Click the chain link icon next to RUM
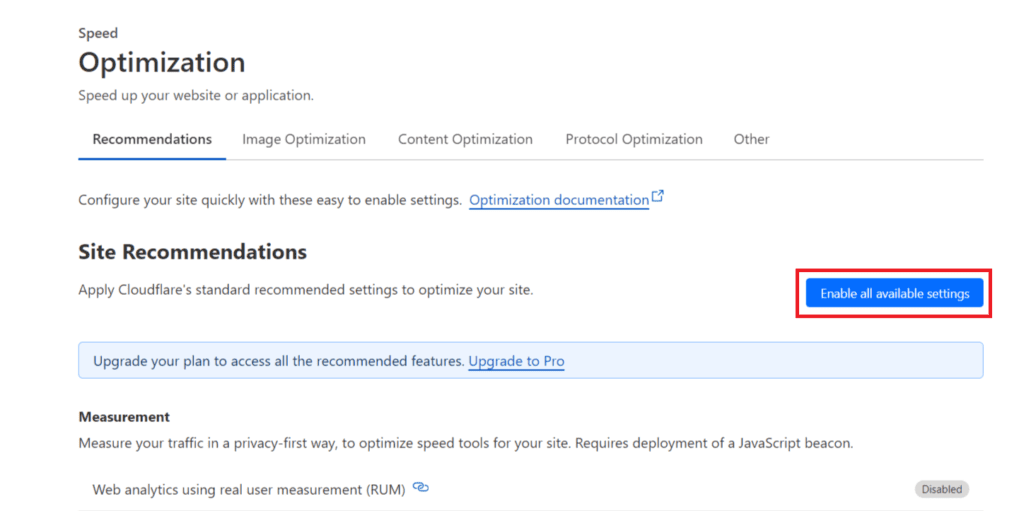This screenshot has height=511, width=1024. click(421, 487)
